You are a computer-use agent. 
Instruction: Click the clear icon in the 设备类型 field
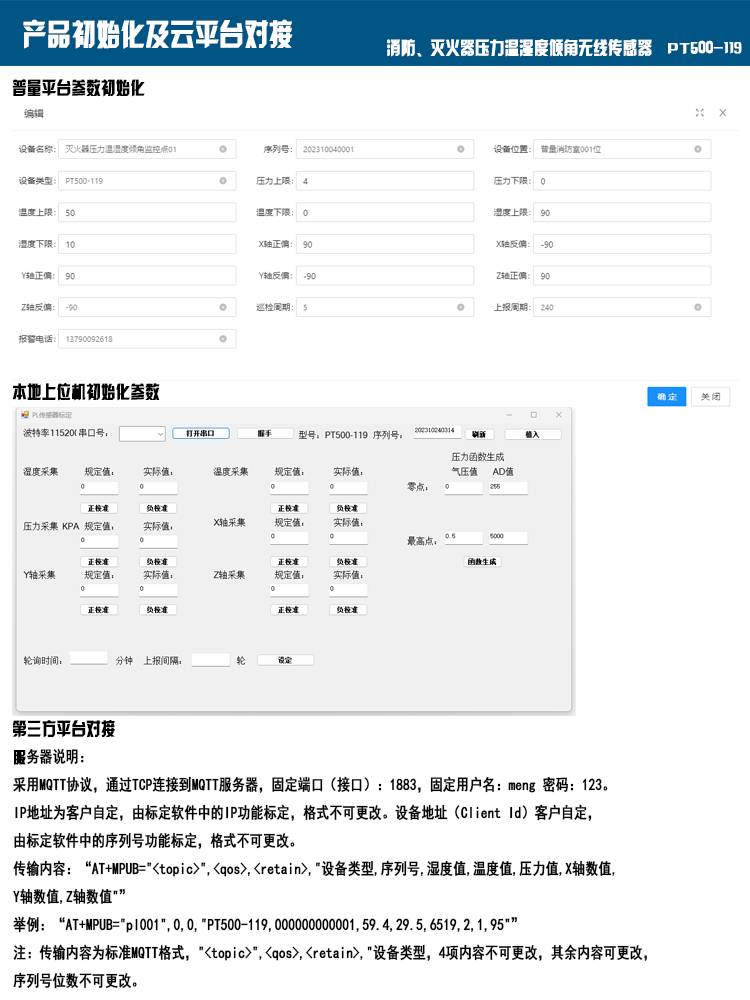[x=223, y=181]
